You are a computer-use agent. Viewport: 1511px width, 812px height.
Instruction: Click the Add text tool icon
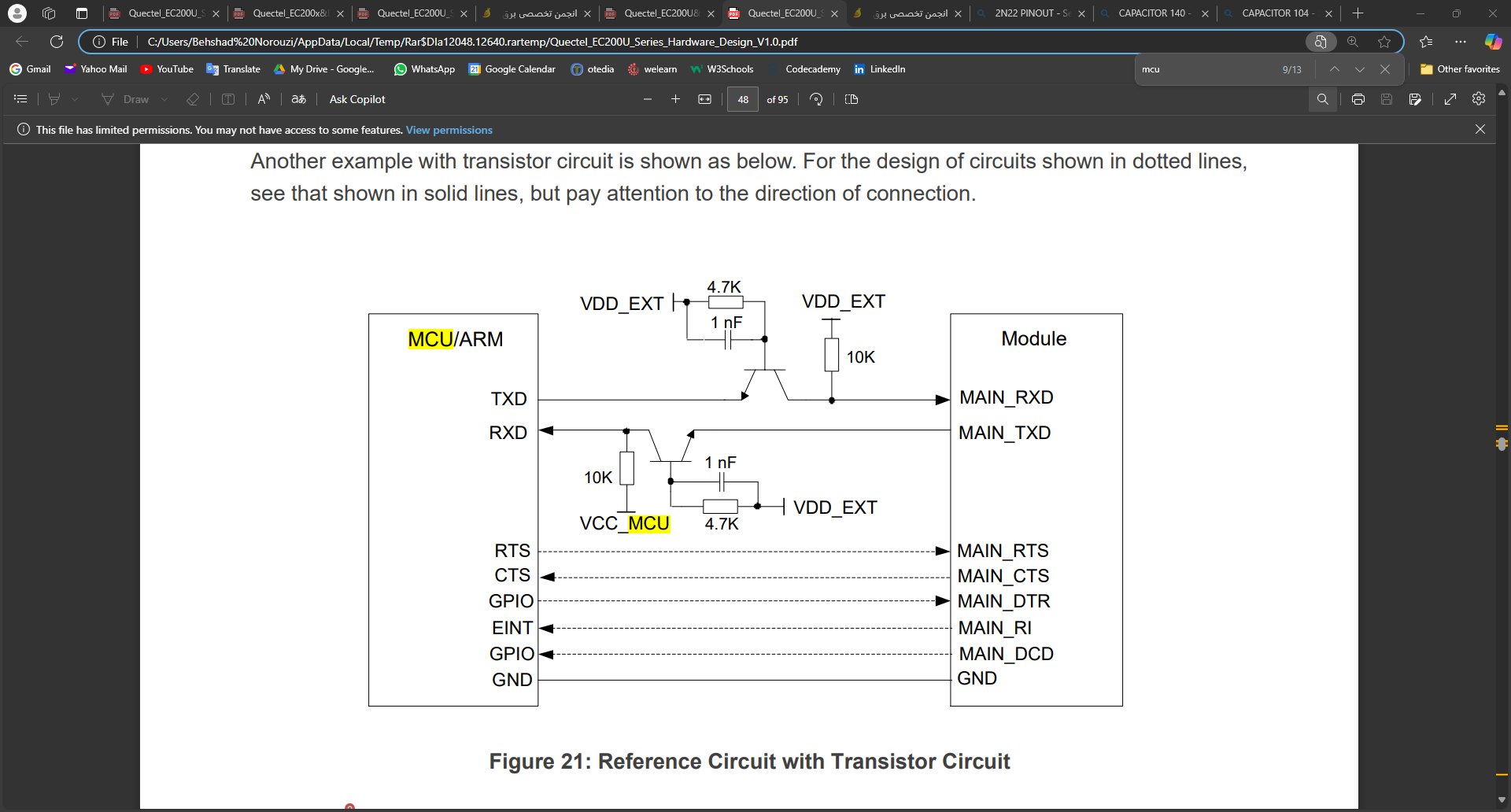[x=228, y=99]
